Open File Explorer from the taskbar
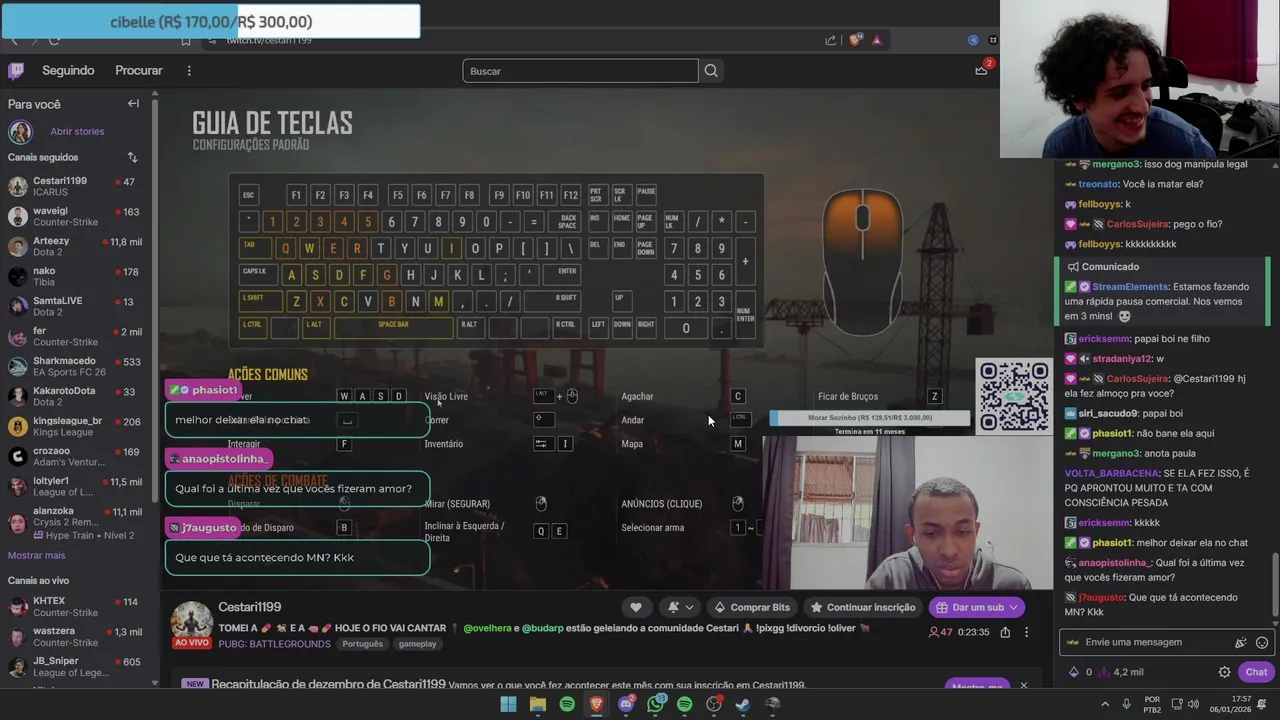Image resolution: width=1280 pixels, height=720 pixels. (x=538, y=704)
